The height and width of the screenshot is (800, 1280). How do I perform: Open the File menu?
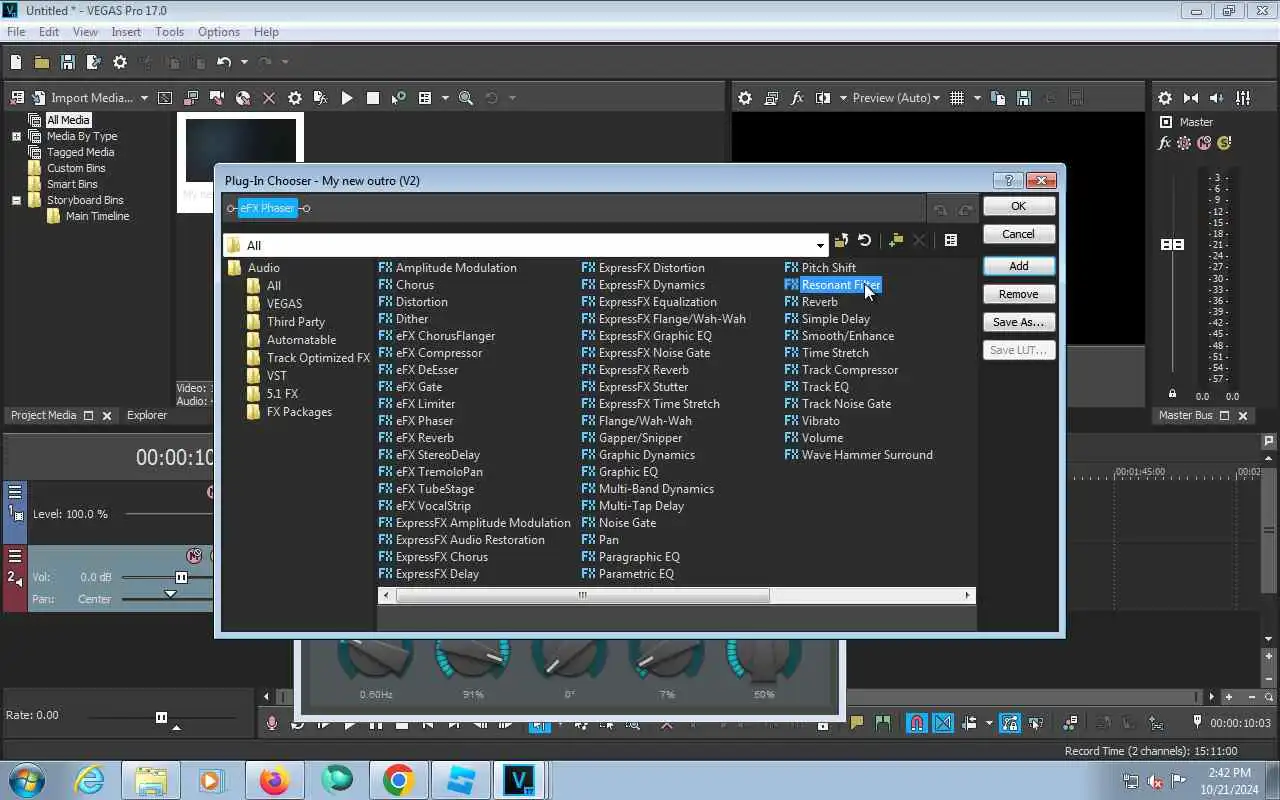pos(16,32)
